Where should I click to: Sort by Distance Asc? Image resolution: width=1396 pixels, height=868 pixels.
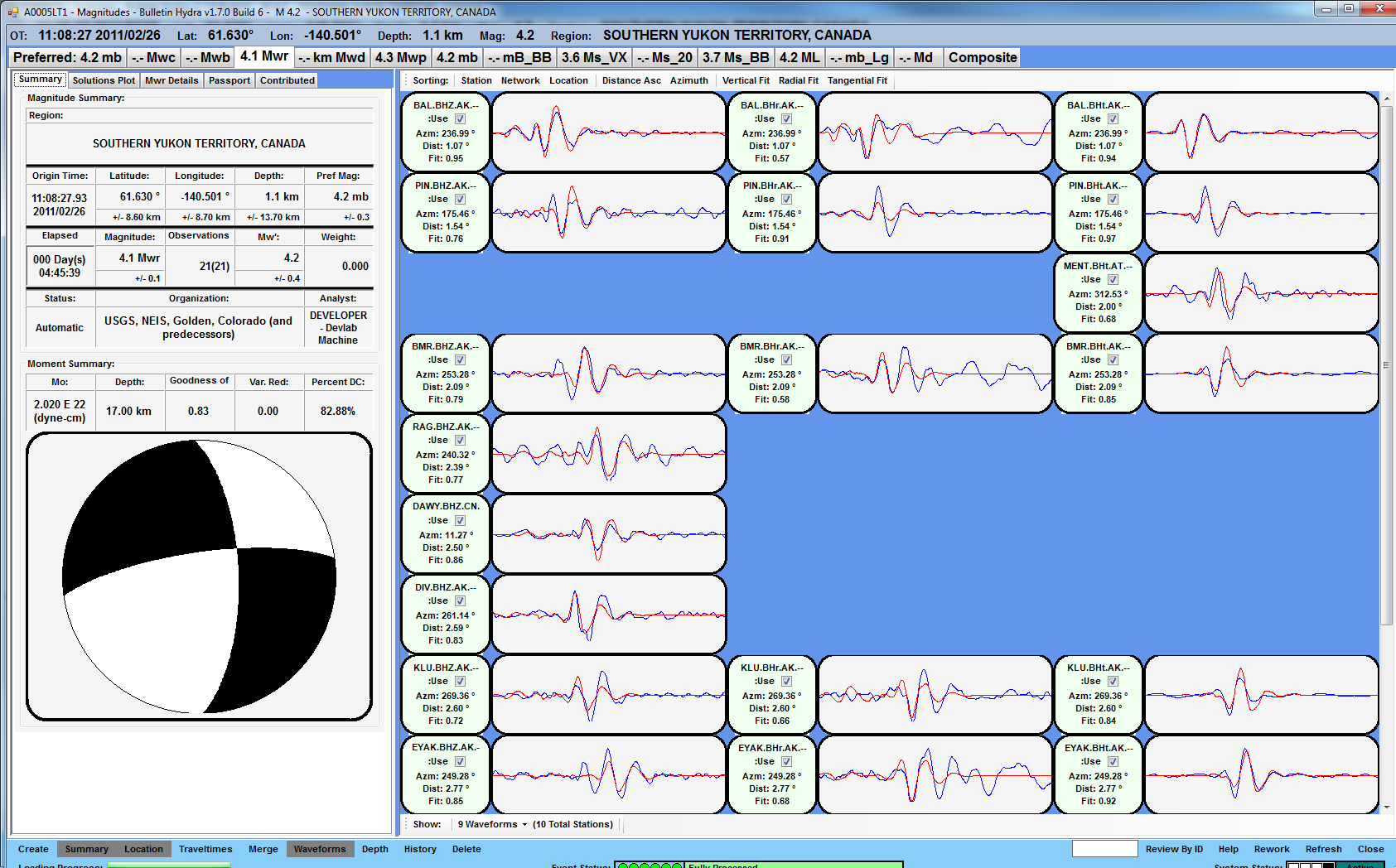tap(631, 80)
